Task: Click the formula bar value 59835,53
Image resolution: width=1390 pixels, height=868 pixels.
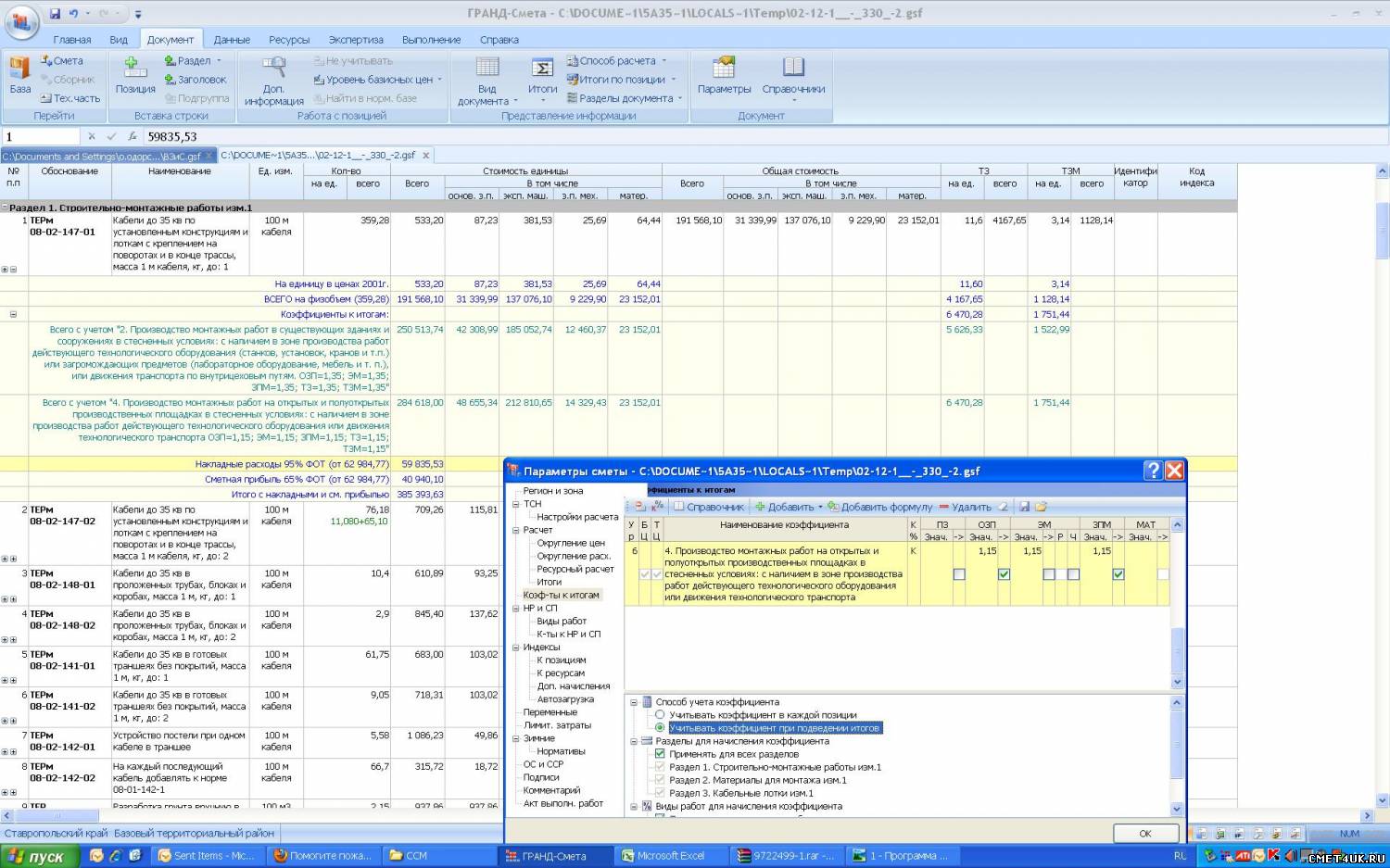Action: [x=172, y=137]
